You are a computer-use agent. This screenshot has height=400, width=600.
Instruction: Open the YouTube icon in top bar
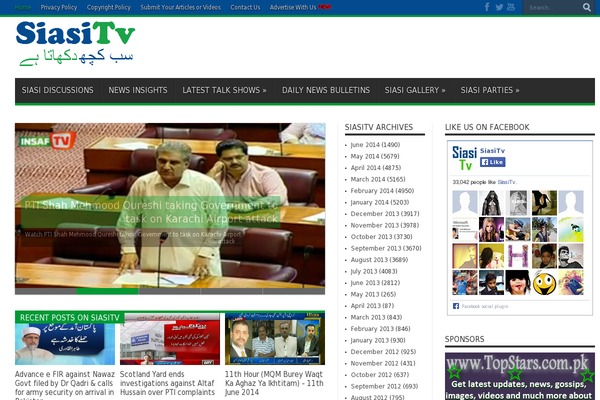pyautogui.click(x=511, y=7)
